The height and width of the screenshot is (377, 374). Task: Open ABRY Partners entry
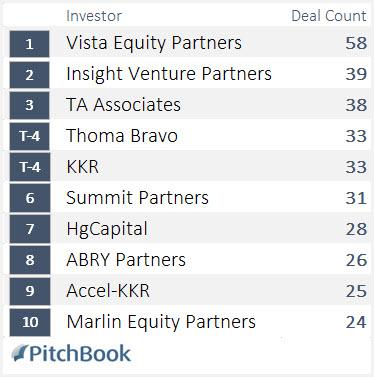(126, 260)
